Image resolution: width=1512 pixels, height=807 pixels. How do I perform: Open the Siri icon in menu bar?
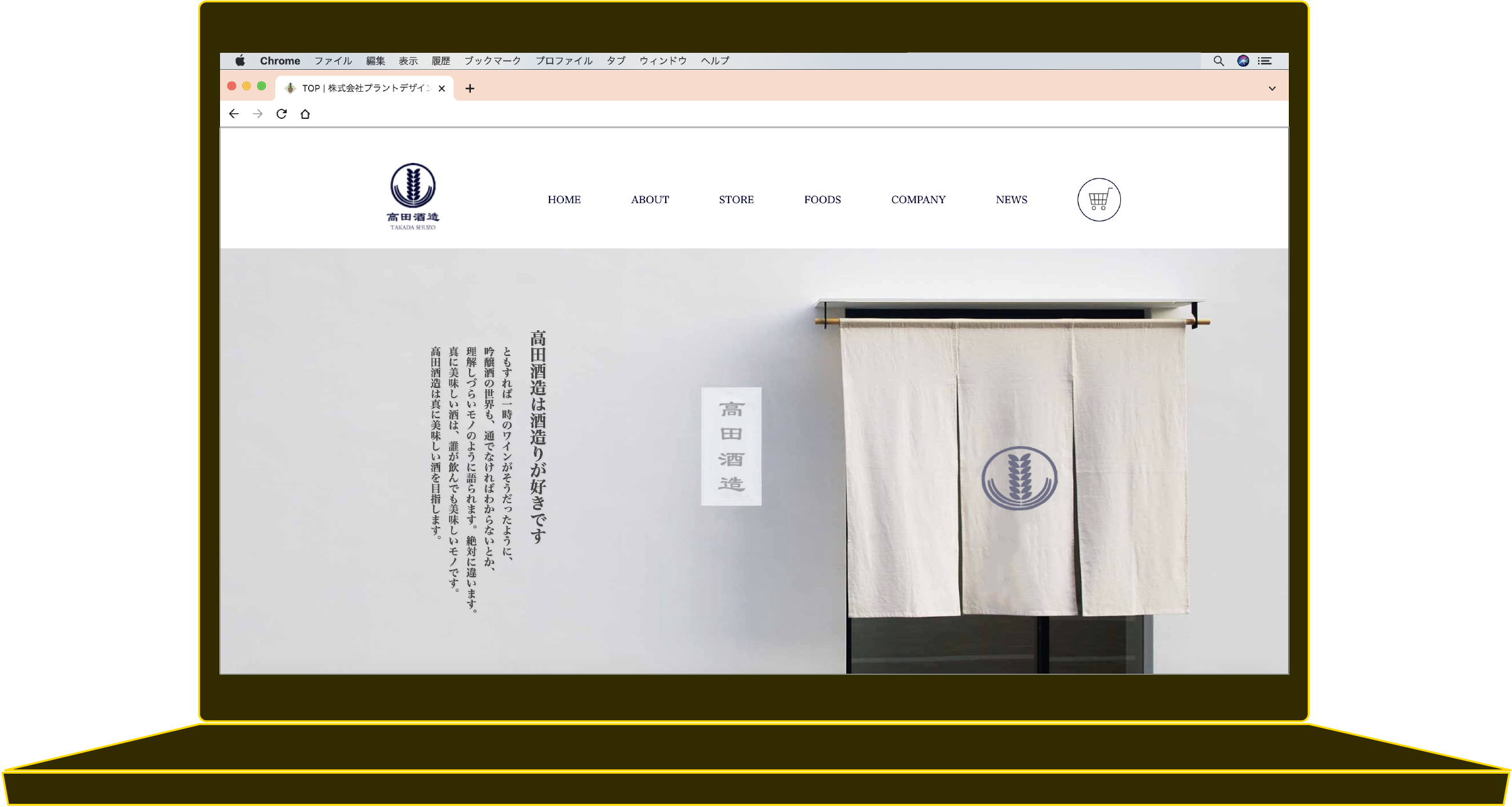1243,61
